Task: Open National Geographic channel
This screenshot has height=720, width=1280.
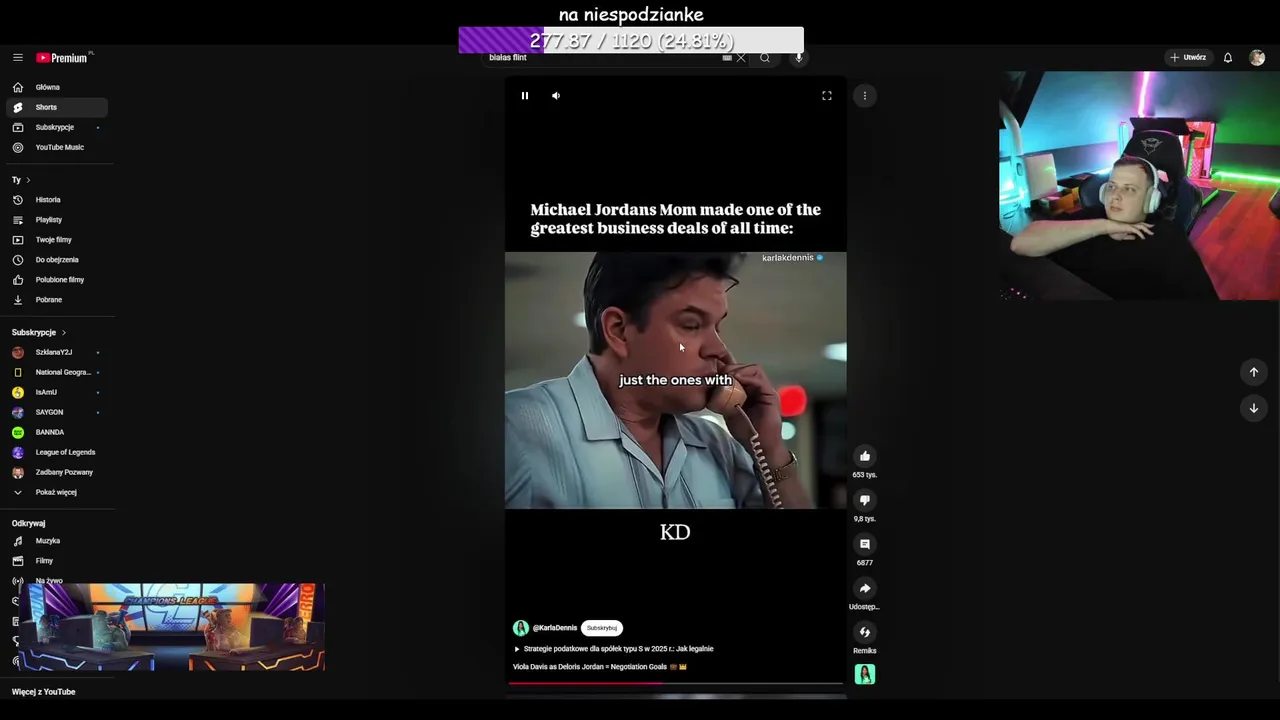Action: point(56,372)
